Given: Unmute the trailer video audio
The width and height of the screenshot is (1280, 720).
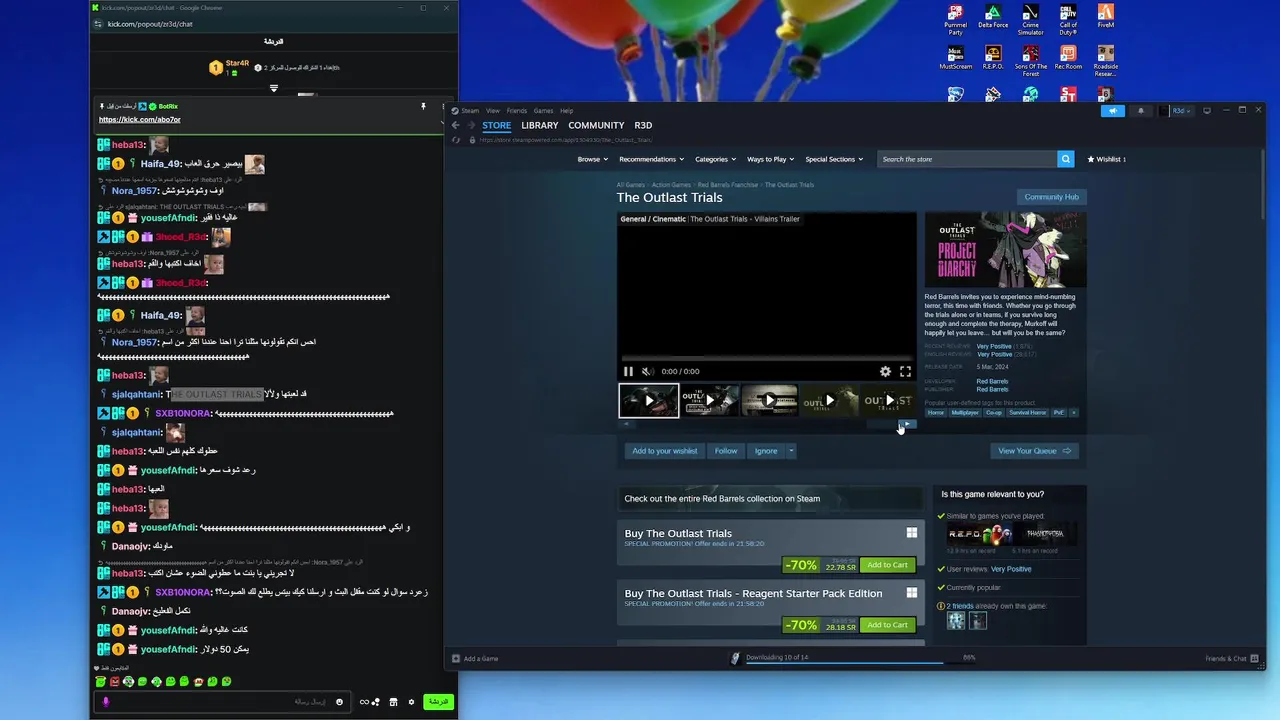Looking at the screenshot, I should (x=647, y=371).
